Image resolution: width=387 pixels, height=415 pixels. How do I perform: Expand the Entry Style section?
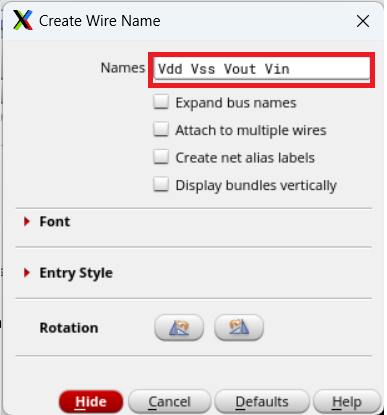tap(27, 273)
